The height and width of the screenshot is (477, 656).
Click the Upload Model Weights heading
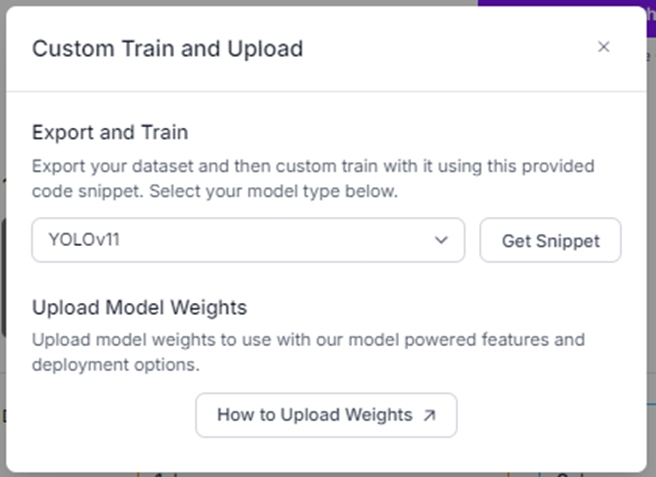pos(139,307)
